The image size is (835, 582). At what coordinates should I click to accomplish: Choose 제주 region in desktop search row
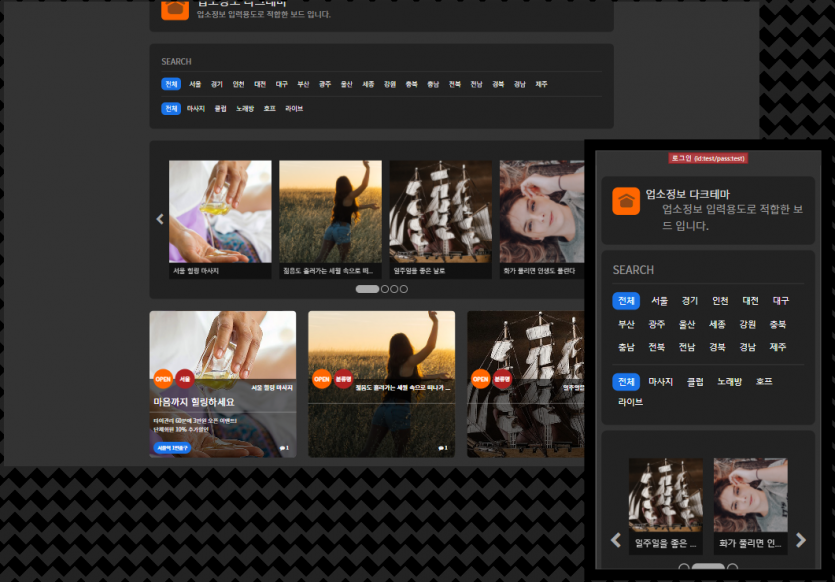pos(541,84)
